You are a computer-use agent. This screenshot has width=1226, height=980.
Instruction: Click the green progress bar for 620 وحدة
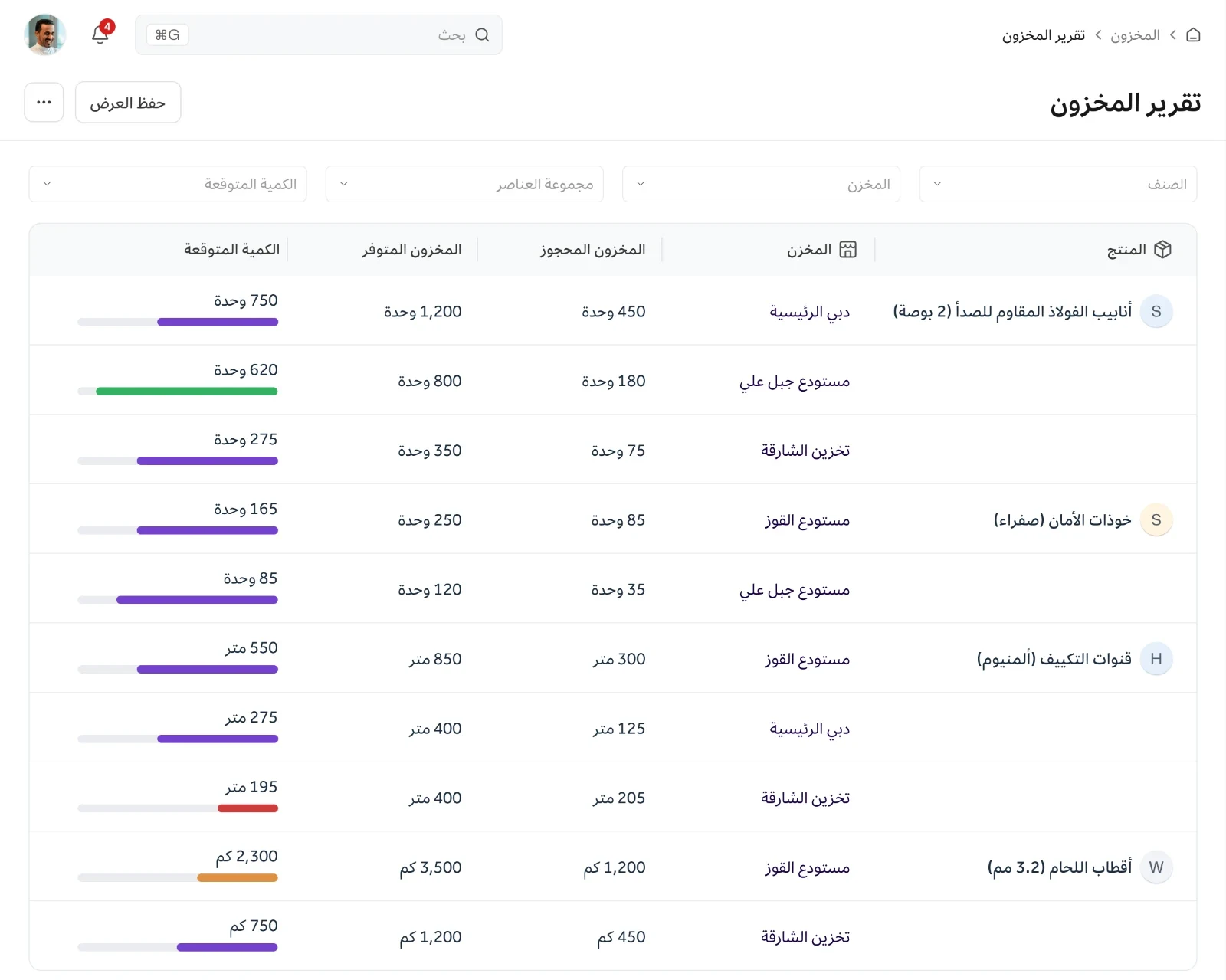pos(186,392)
